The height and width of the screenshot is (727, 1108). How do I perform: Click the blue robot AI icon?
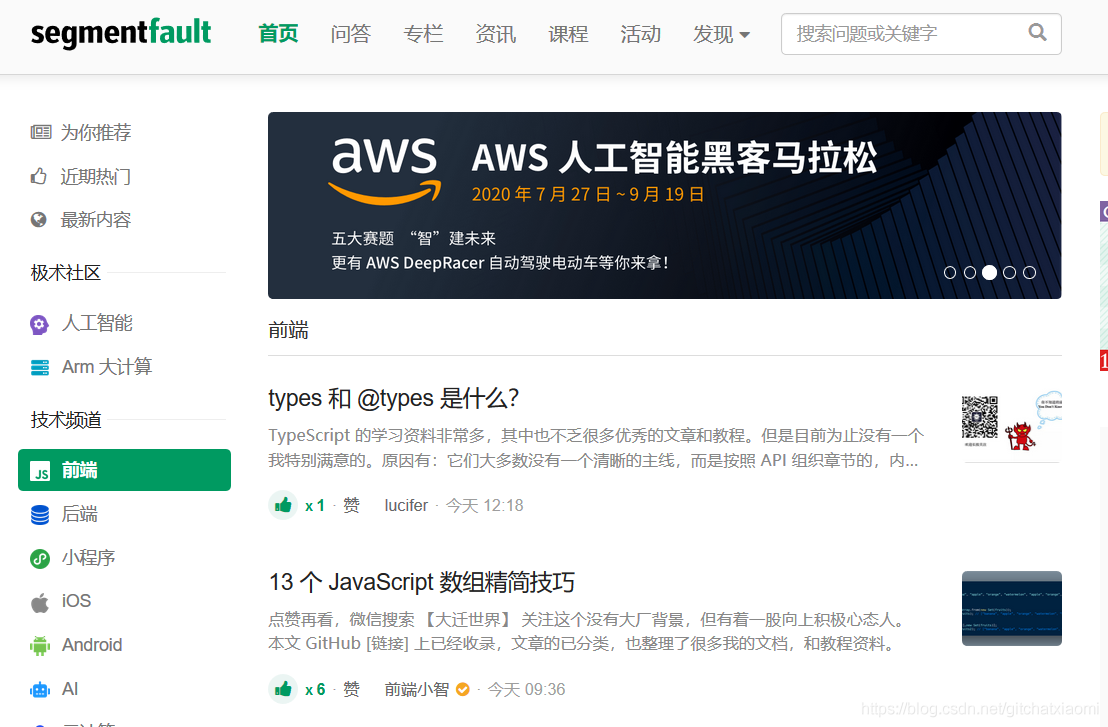click(40, 690)
